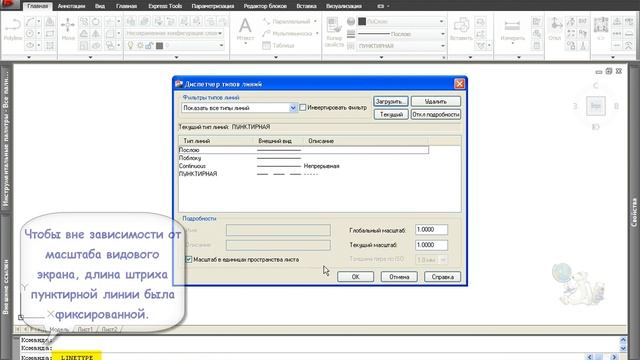This screenshot has height=360, width=640.
Task: Open the multiline text (Мтекст) tool
Action: tap(245, 29)
